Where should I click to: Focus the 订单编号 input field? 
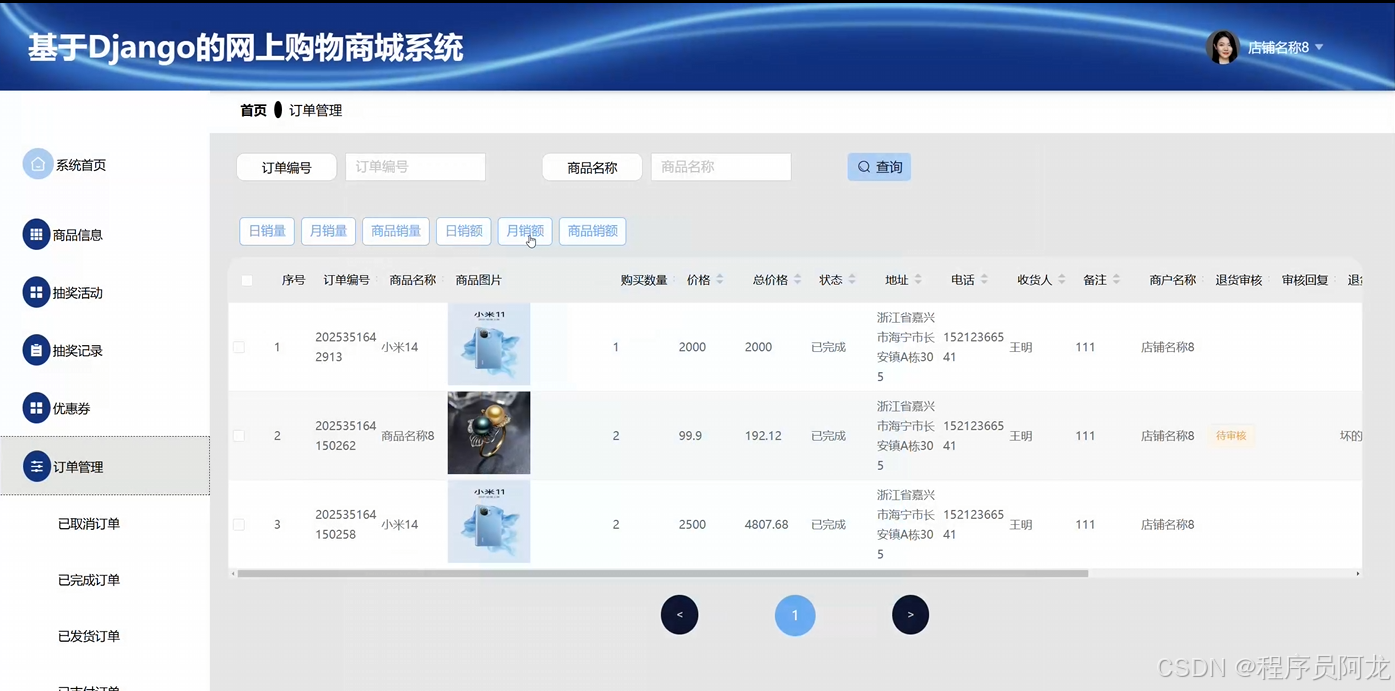point(415,167)
